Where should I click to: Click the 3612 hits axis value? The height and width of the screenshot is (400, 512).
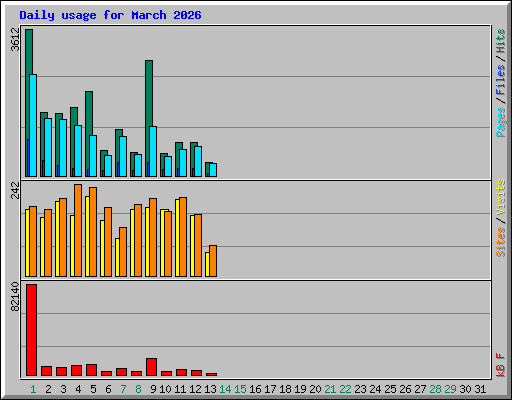click(16, 39)
